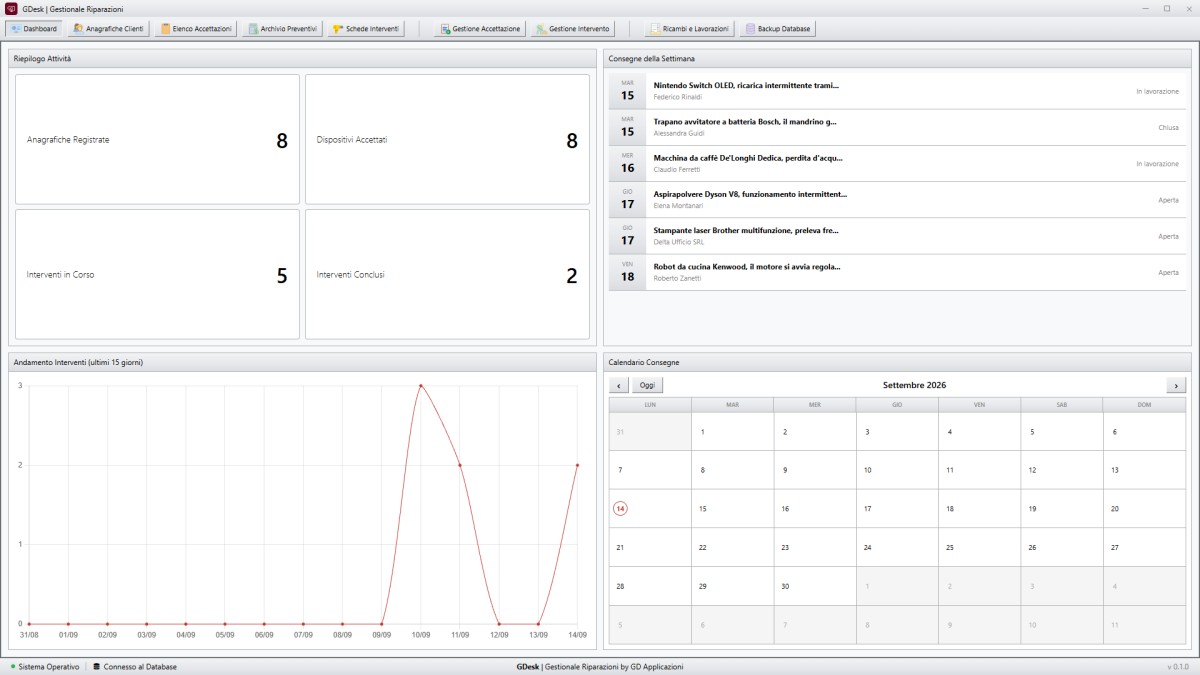The image size is (1200, 675).
Task: Go to previous month in calendar
Action: [619, 385]
